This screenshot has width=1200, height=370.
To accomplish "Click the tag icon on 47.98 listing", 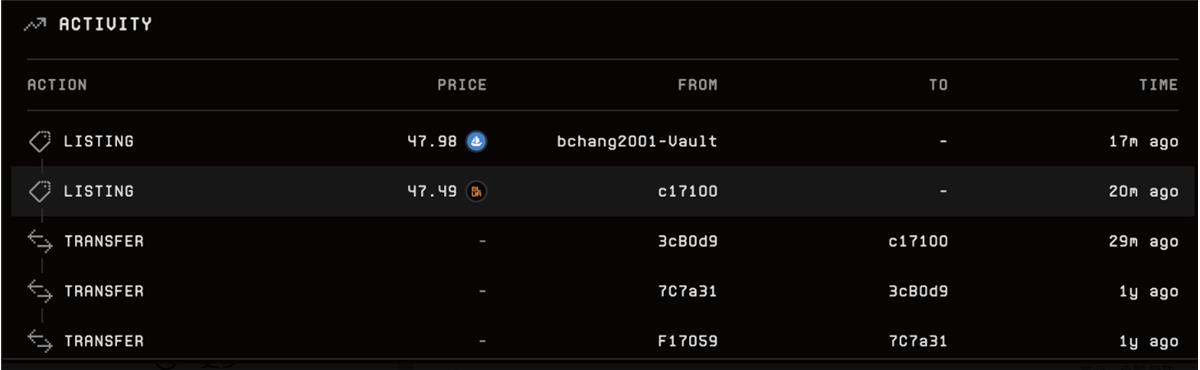I will (x=39, y=142).
